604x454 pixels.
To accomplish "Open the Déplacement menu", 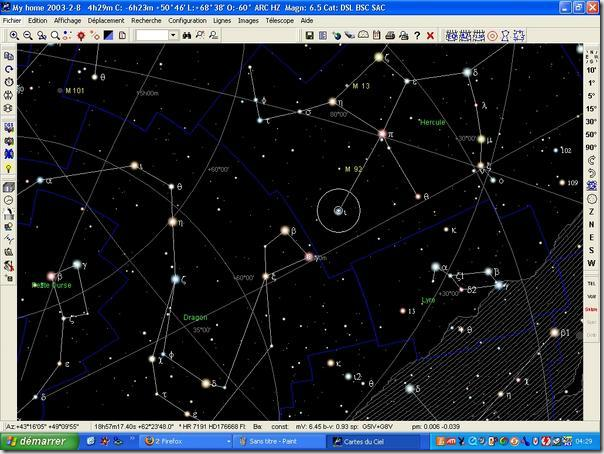I will pos(106,20).
